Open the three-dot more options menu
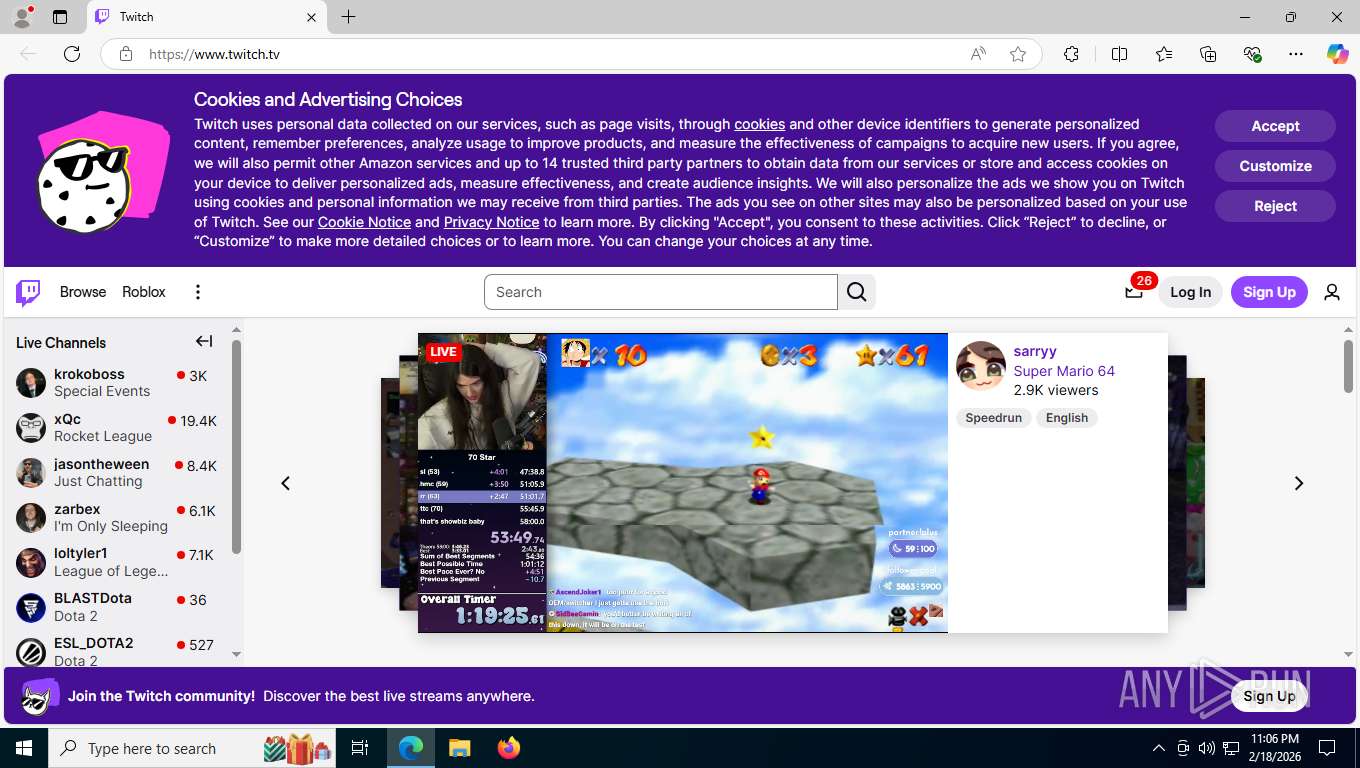Viewport: 1360px width, 768px height. click(x=198, y=292)
